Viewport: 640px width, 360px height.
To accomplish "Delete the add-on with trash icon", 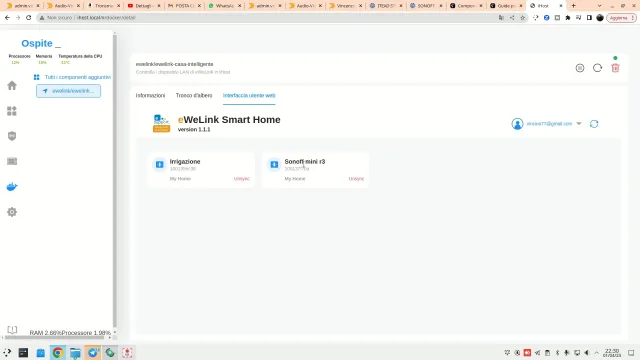I will 615,68.
